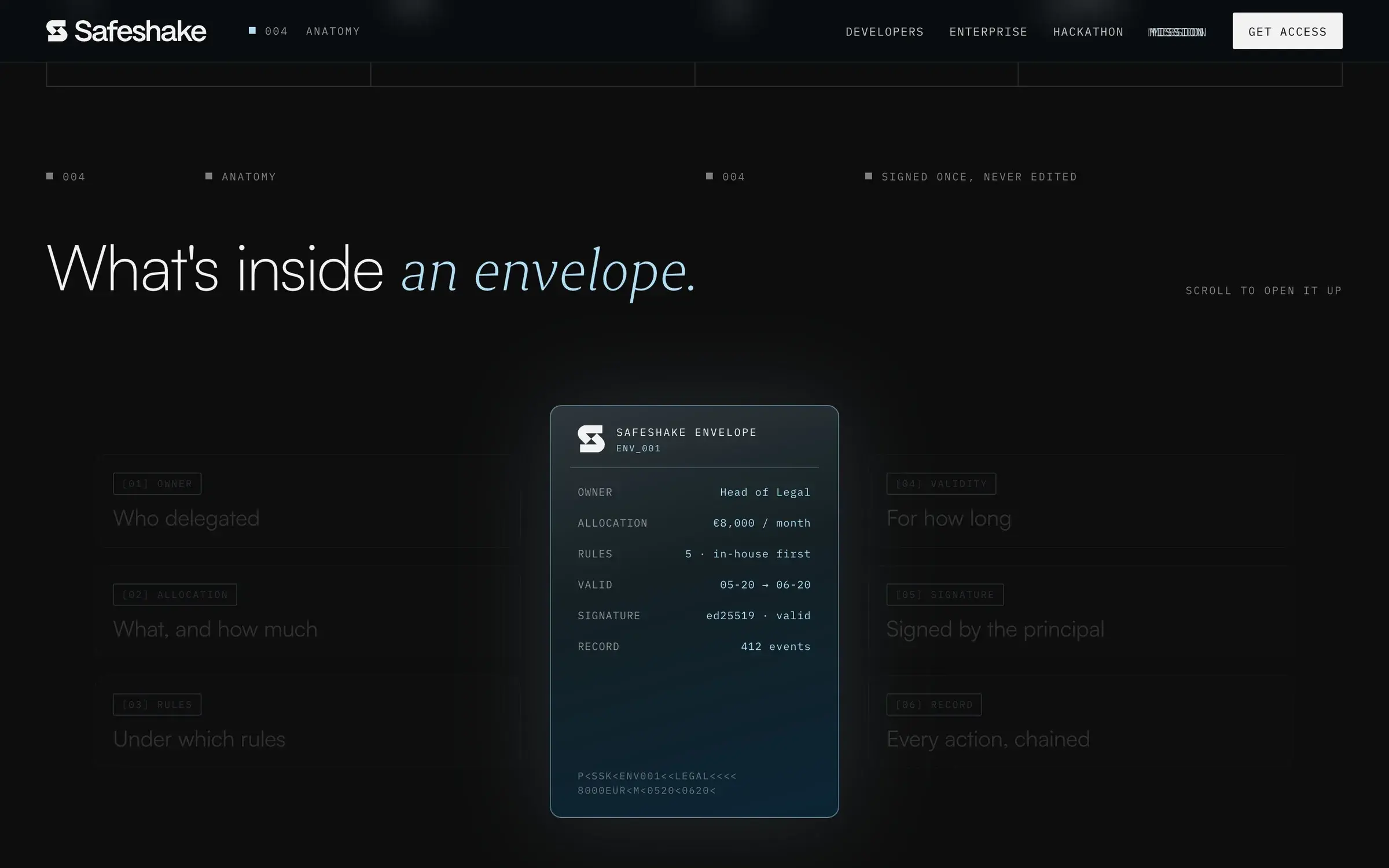The height and width of the screenshot is (868, 1389).
Task: Expand the [01] OWNER Who delegated item
Action: (307, 501)
